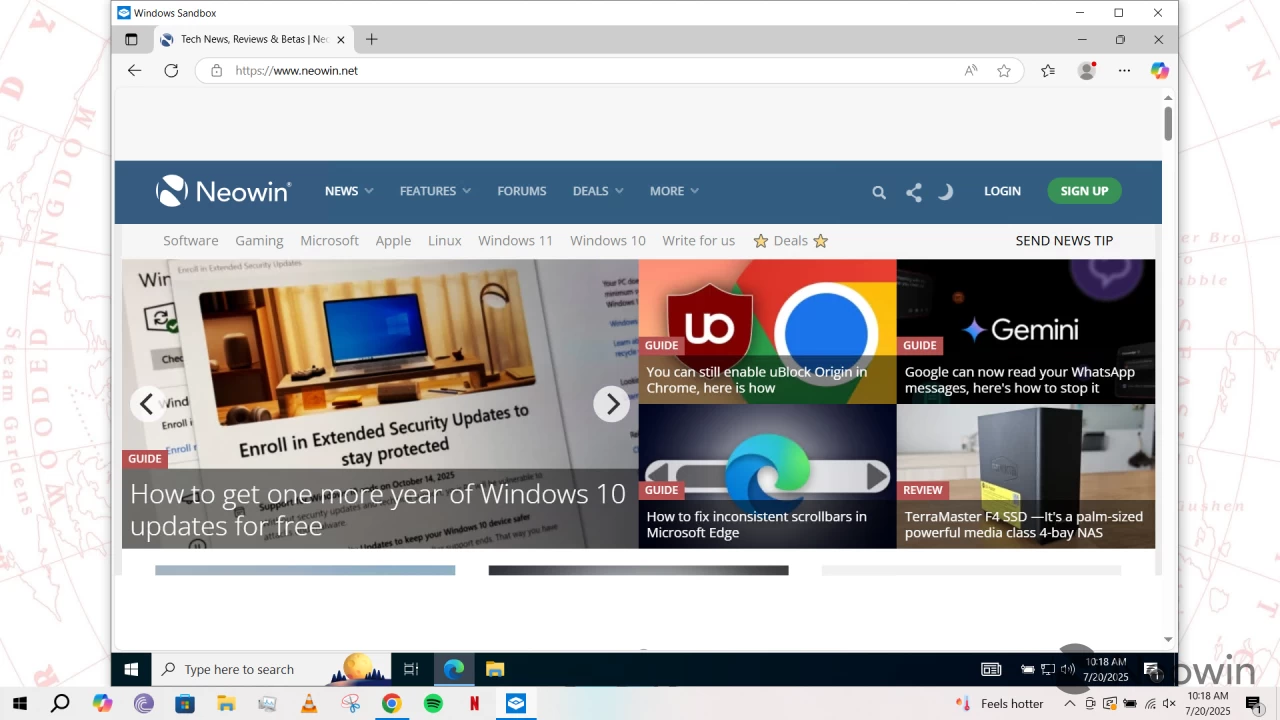Open TerraMaster F4 SSD review
This screenshot has width=1280, height=720.
click(x=1023, y=525)
